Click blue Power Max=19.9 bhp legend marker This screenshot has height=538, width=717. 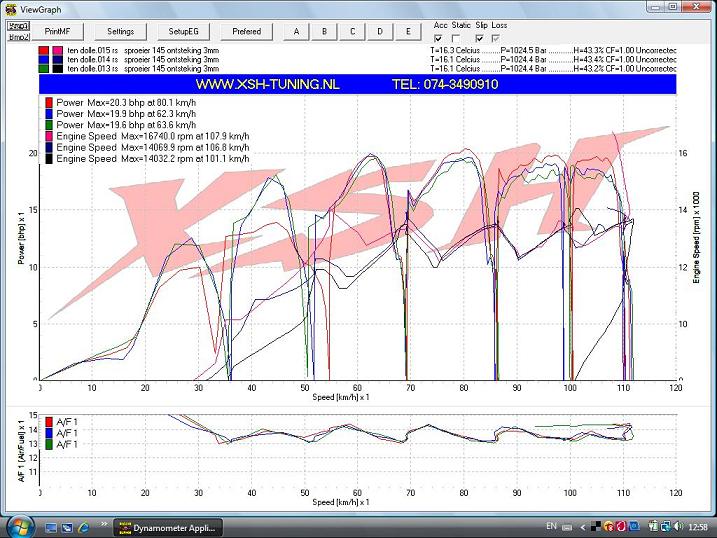(49, 114)
